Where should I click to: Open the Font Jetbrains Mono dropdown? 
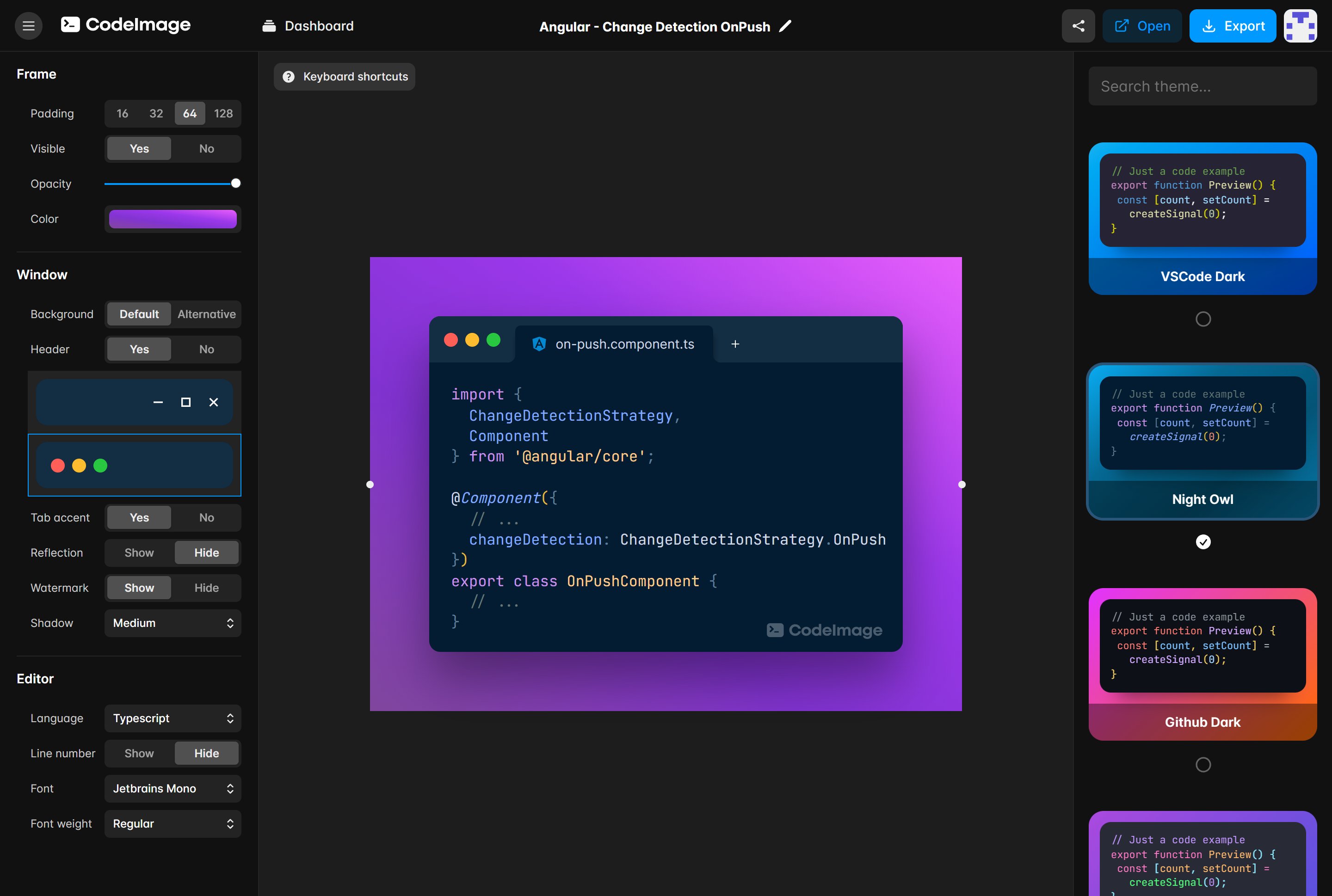(x=173, y=789)
